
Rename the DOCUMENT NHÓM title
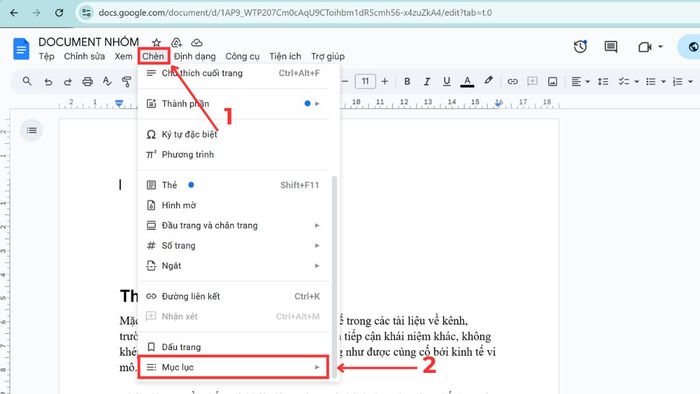coord(88,42)
